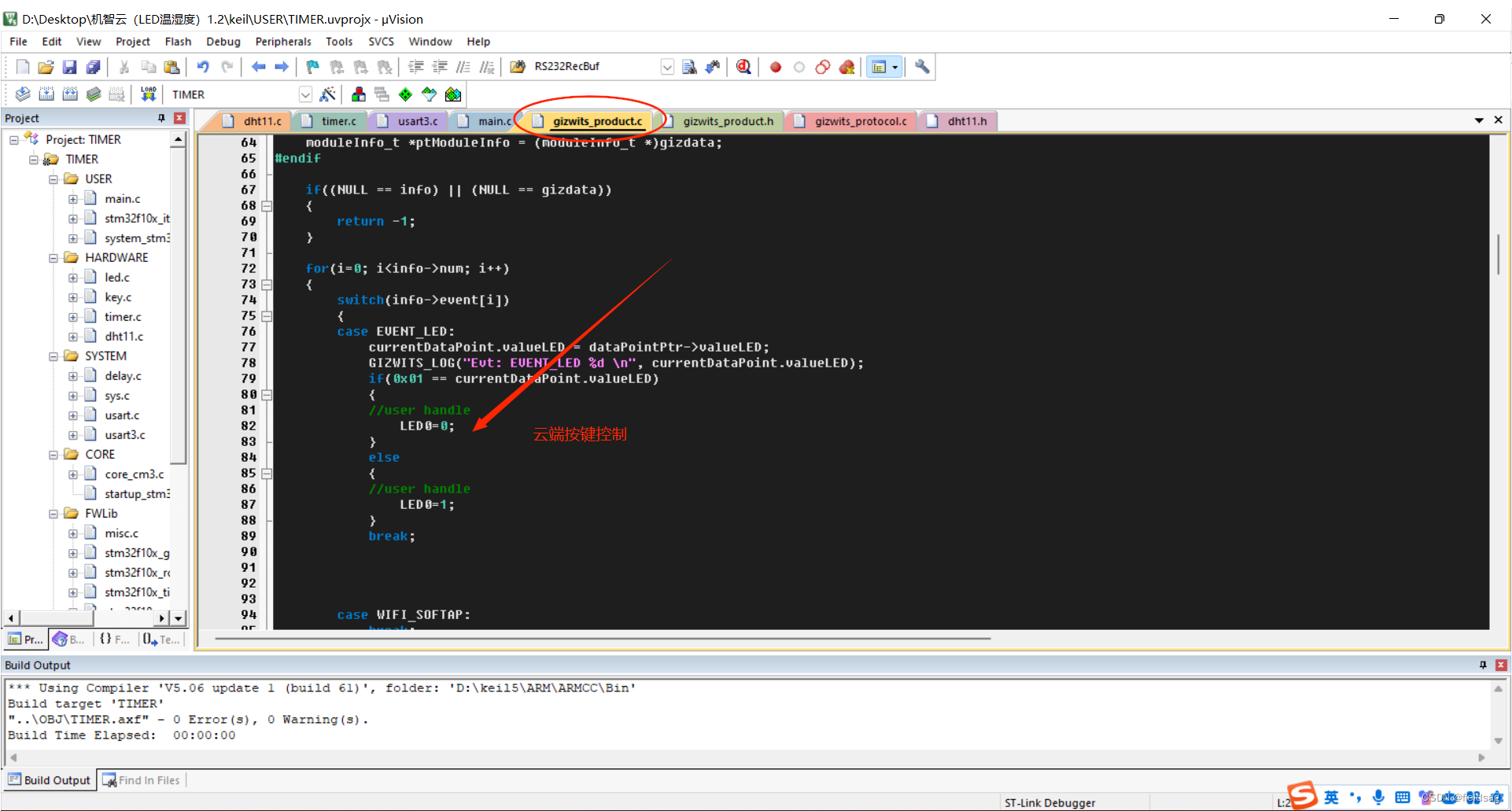Open the window layout dropdown arrow
This screenshot has height=811, width=1512.
coord(895,67)
